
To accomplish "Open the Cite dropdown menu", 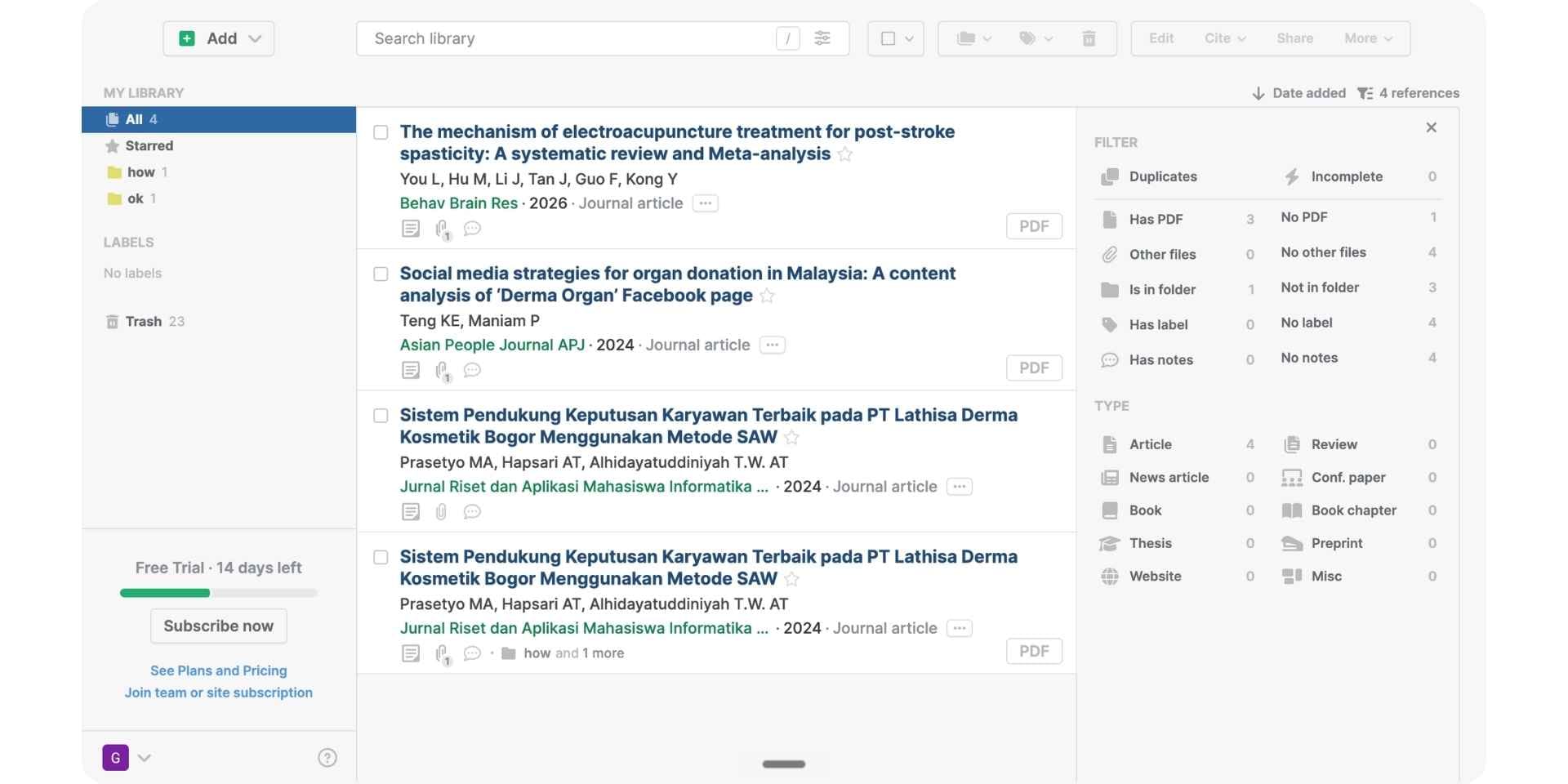I will tap(1225, 38).
